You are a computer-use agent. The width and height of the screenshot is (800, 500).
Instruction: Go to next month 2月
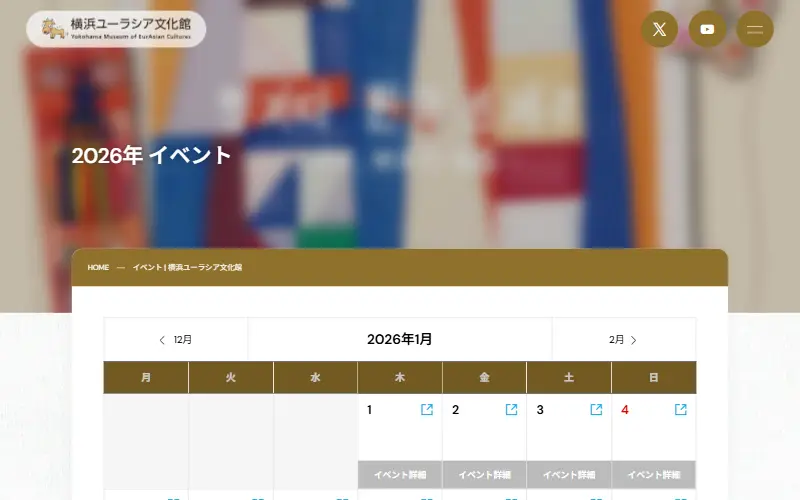pos(623,340)
